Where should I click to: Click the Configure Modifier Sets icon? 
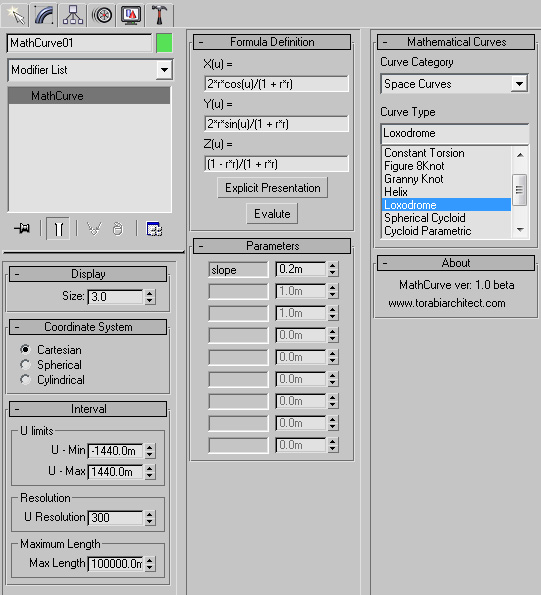154,229
